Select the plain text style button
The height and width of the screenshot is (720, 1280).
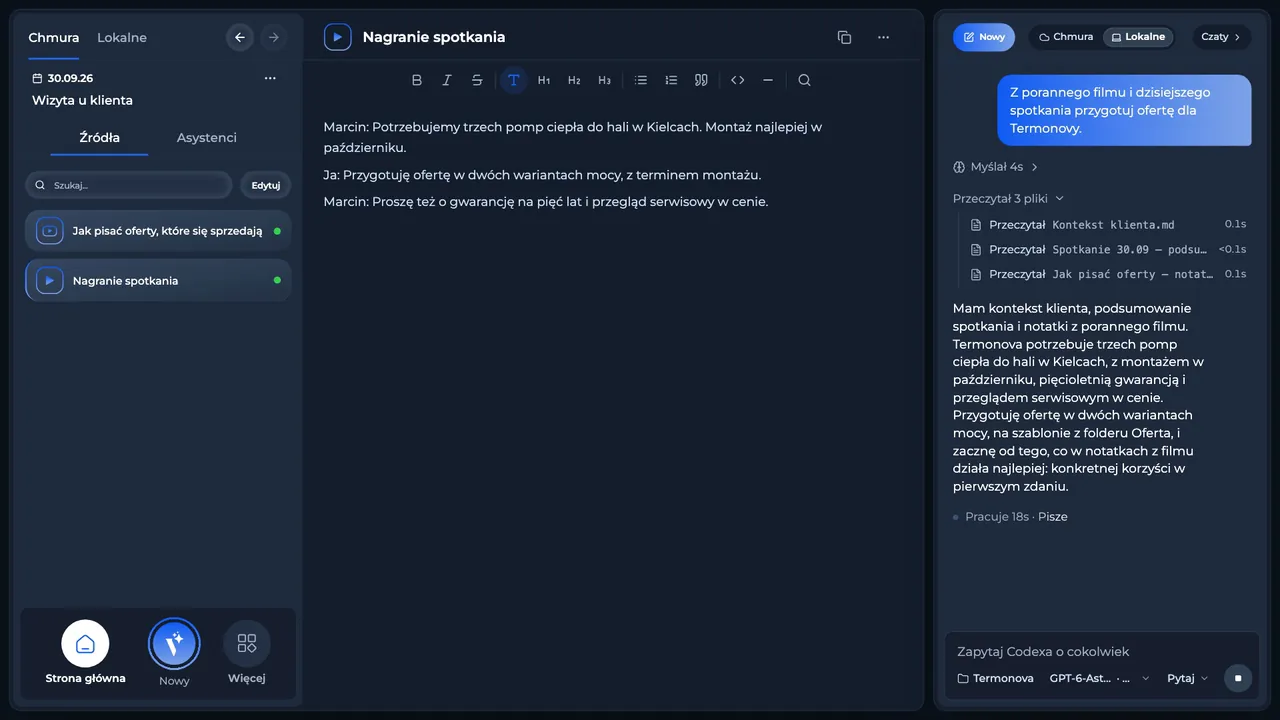513,80
